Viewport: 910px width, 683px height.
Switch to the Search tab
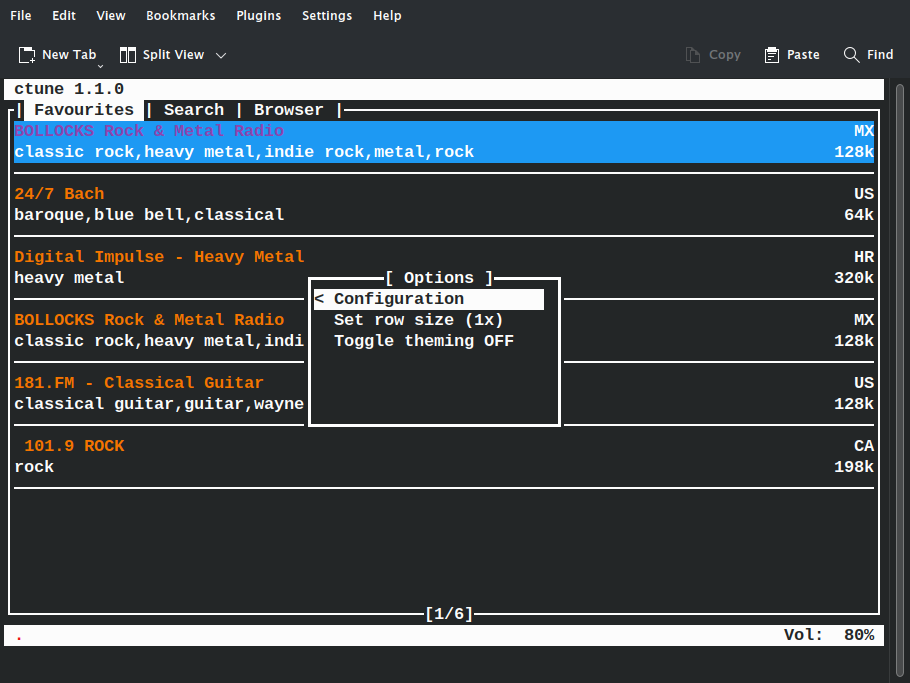(194, 110)
